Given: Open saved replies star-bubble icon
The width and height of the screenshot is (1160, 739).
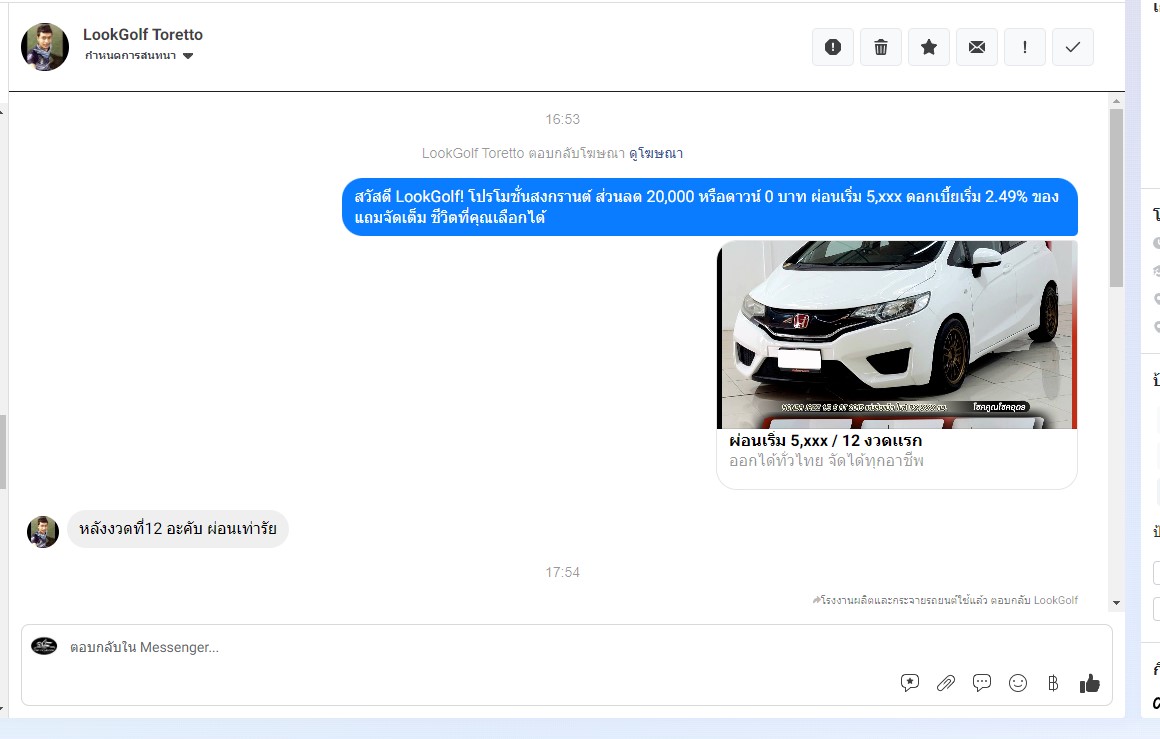Looking at the screenshot, I should tap(910, 683).
